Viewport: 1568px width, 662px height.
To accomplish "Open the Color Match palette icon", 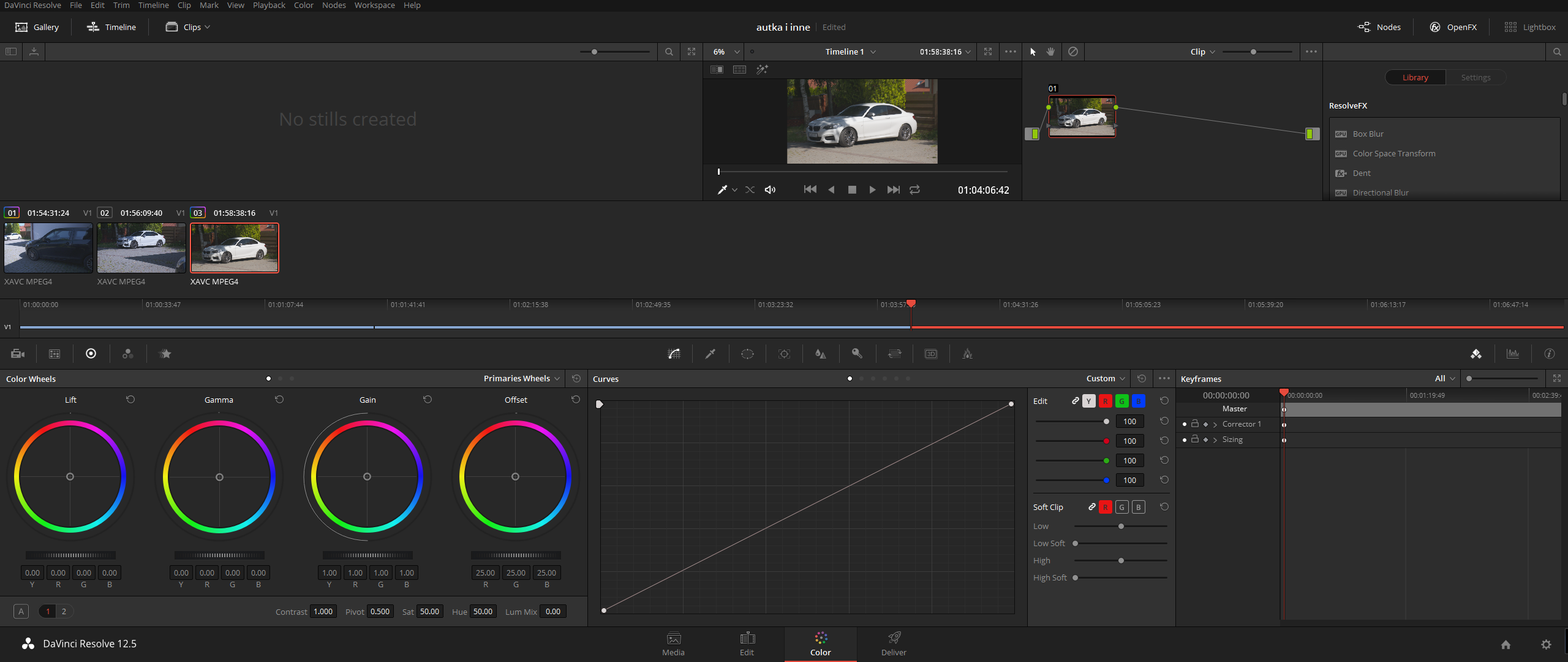I will [x=55, y=354].
